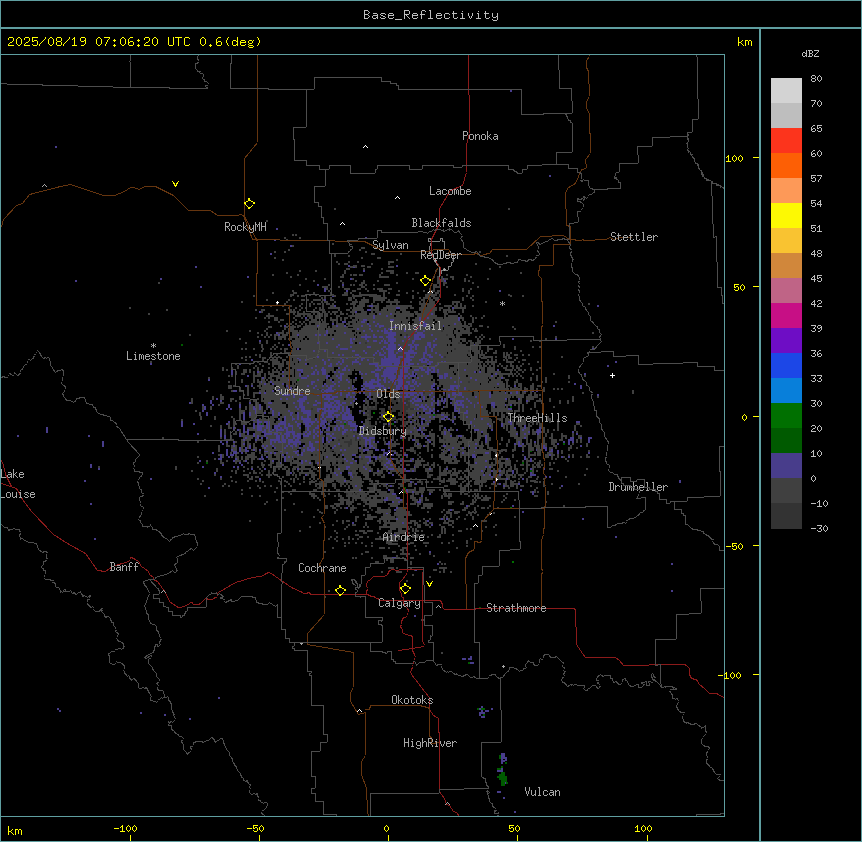Select the gray 65-70 dBZ swatch
Viewport: 862px width, 842px height.
point(786,115)
